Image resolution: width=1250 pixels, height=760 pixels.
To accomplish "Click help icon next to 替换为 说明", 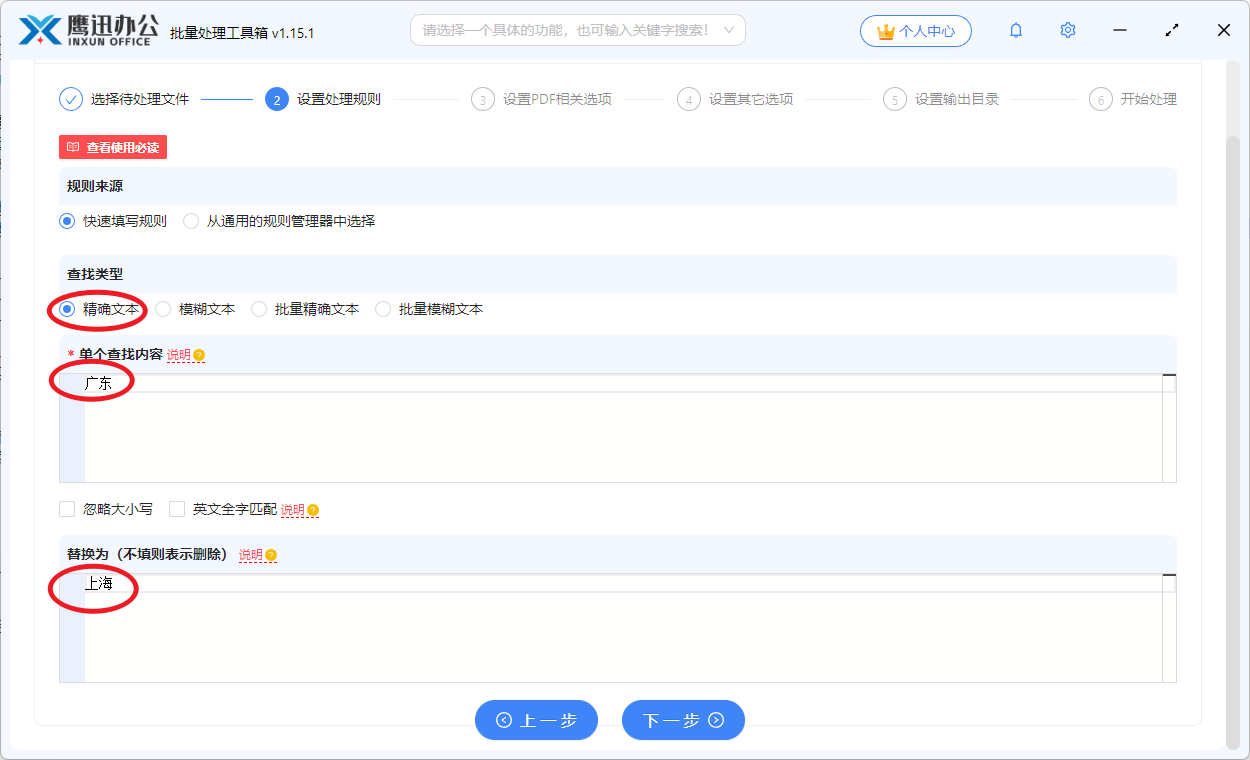I will coord(271,555).
